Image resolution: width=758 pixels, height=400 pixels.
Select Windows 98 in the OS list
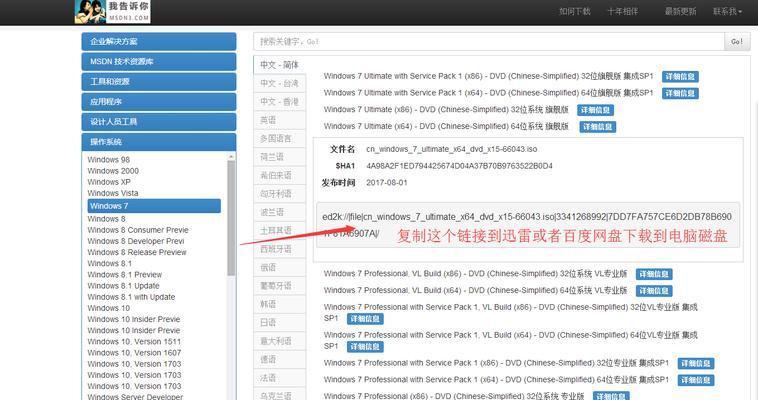(x=109, y=160)
